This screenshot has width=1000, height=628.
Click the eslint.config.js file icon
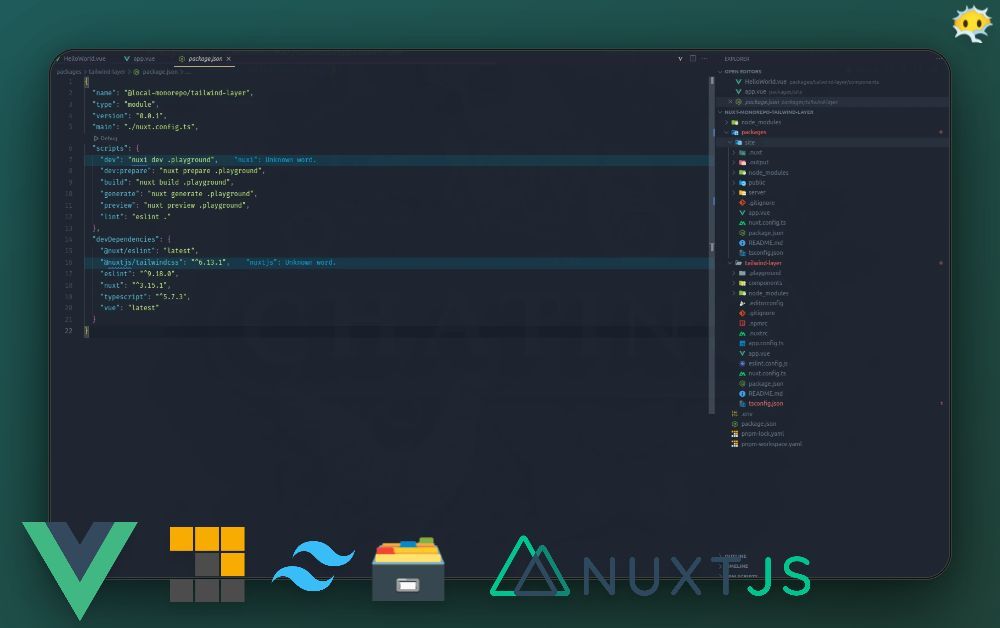pyautogui.click(x=742, y=363)
